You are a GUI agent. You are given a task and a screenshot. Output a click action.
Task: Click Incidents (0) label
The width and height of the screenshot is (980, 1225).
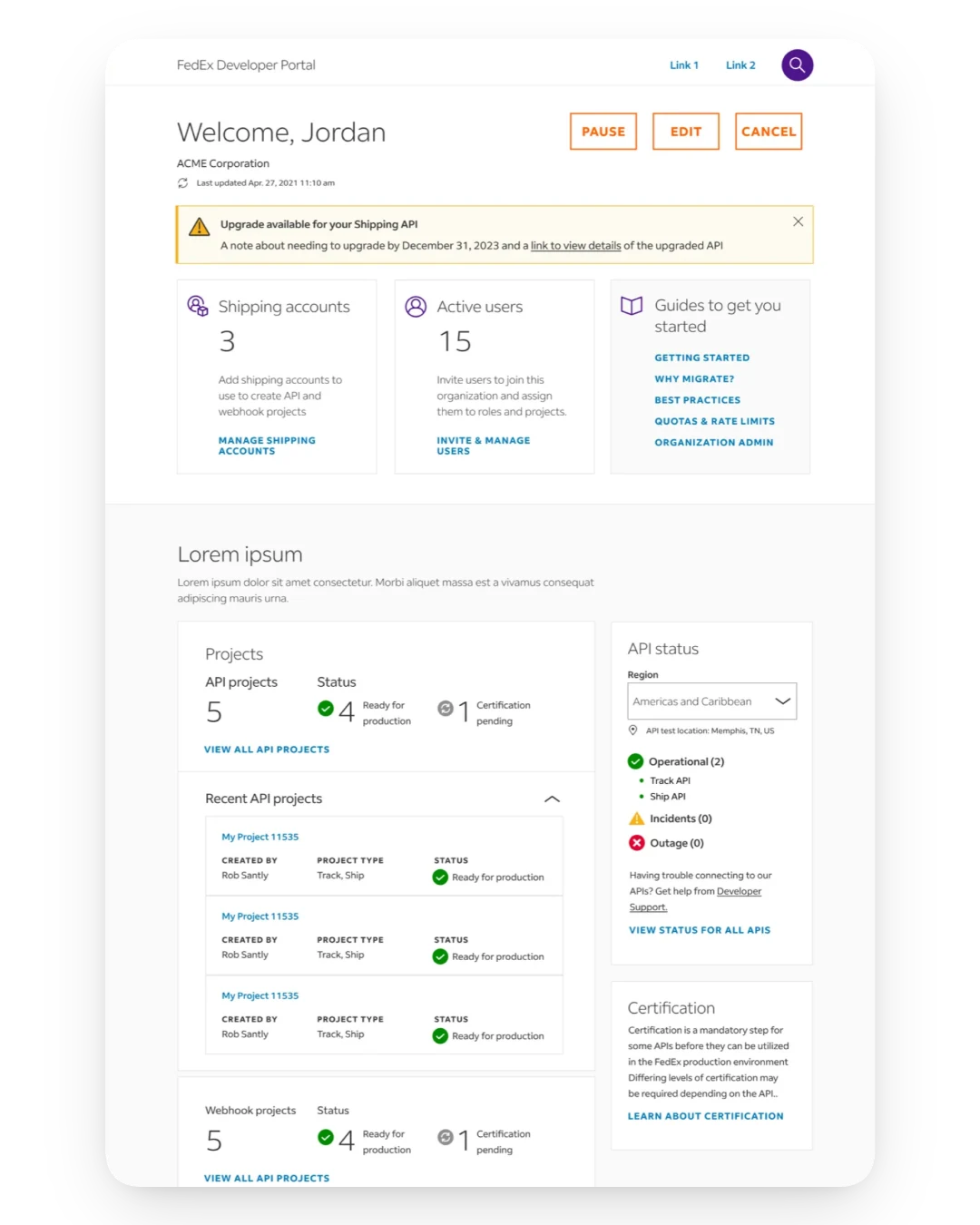(x=681, y=818)
